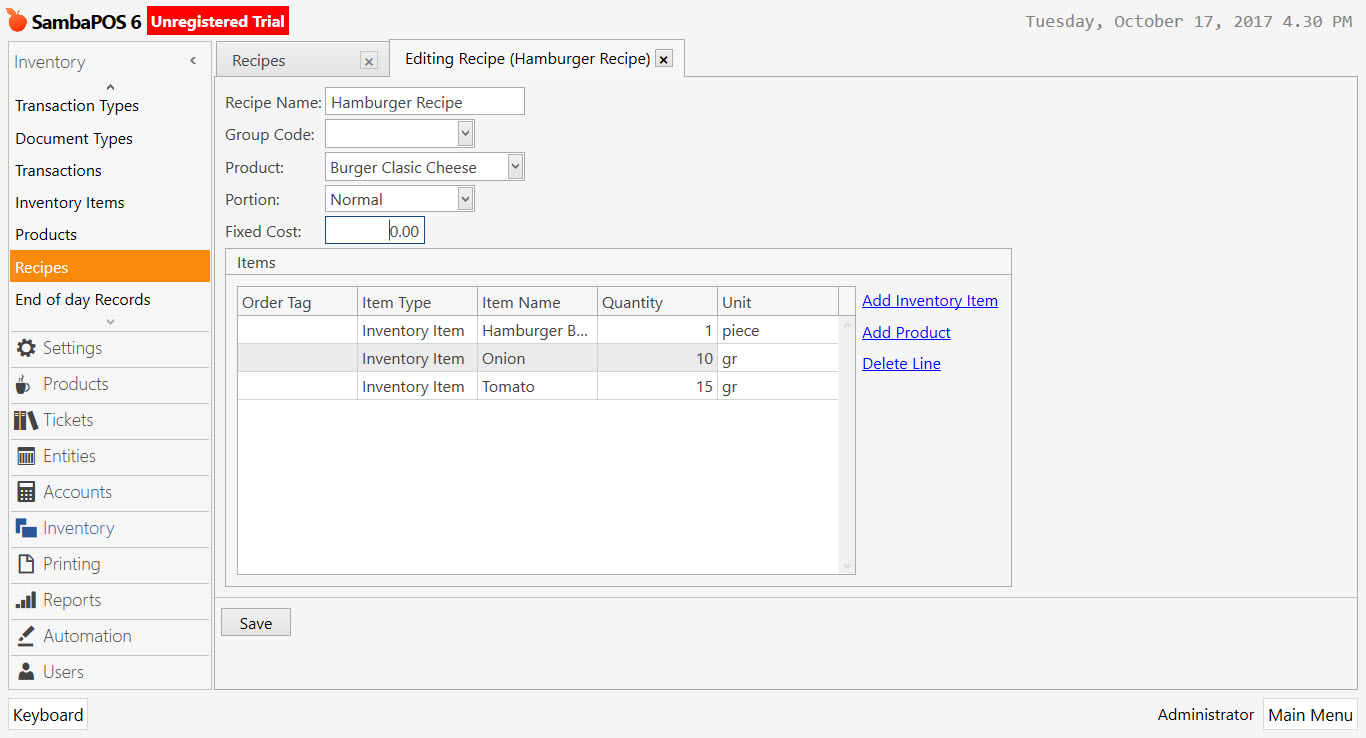Click the Delete Line link
Viewport: 1366px width, 738px height.
[x=900, y=363]
